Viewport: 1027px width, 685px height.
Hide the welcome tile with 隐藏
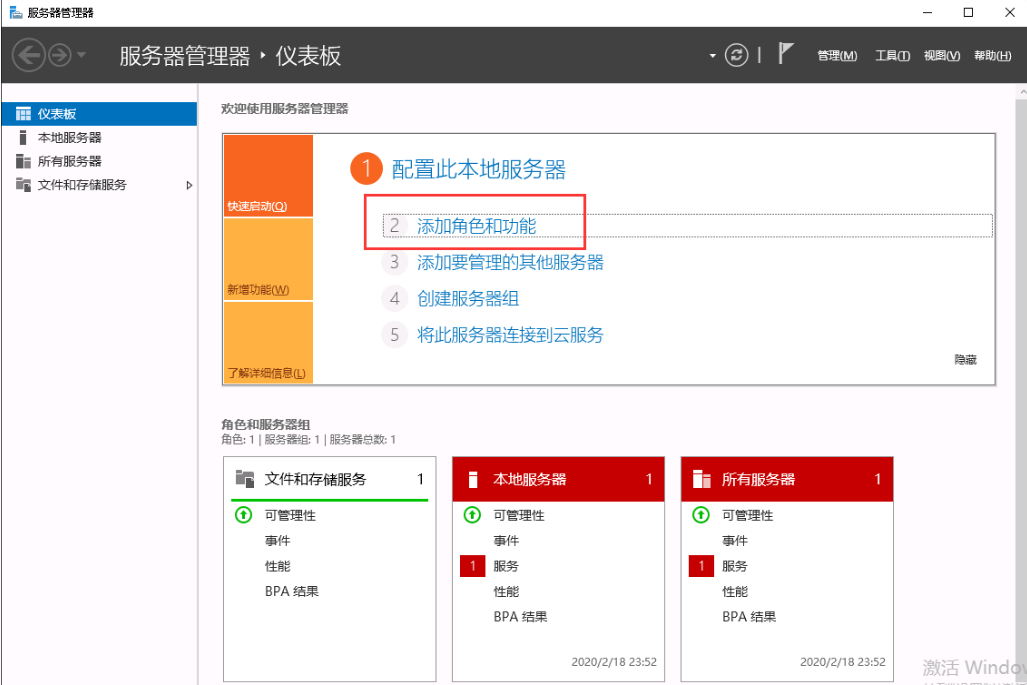point(965,360)
